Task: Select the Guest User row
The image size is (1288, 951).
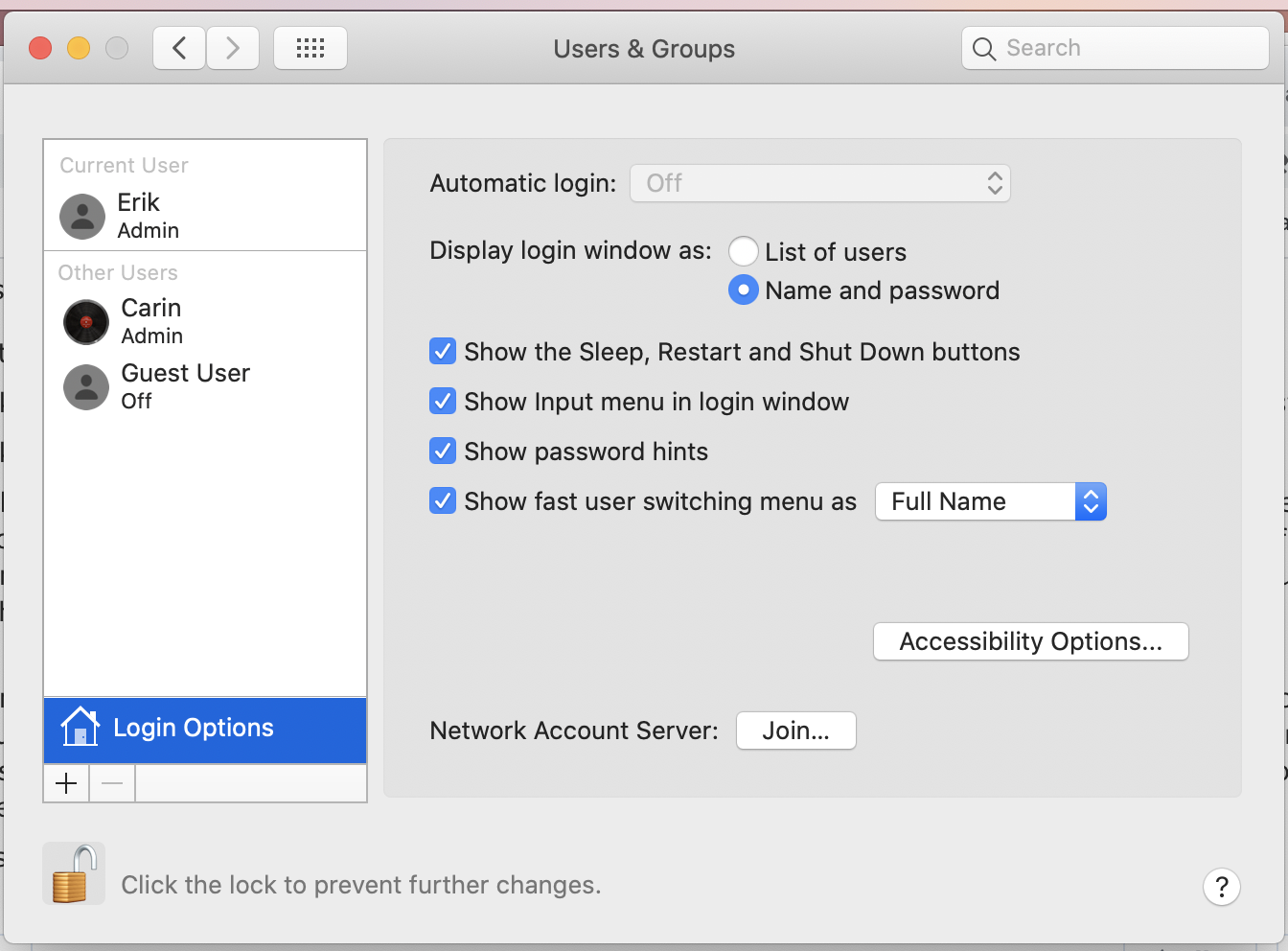Action: pos(205,387)
